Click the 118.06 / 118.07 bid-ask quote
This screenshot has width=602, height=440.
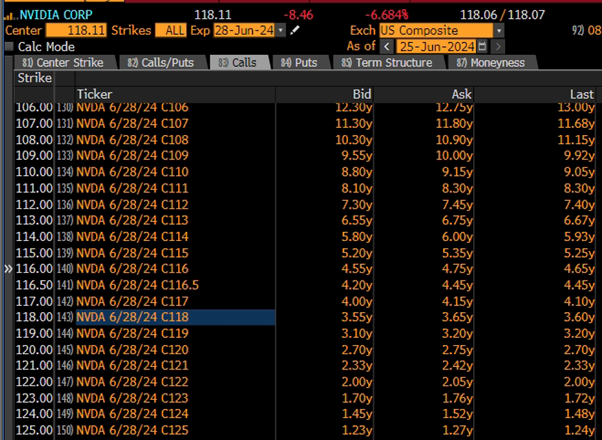(x=502, y=15)
